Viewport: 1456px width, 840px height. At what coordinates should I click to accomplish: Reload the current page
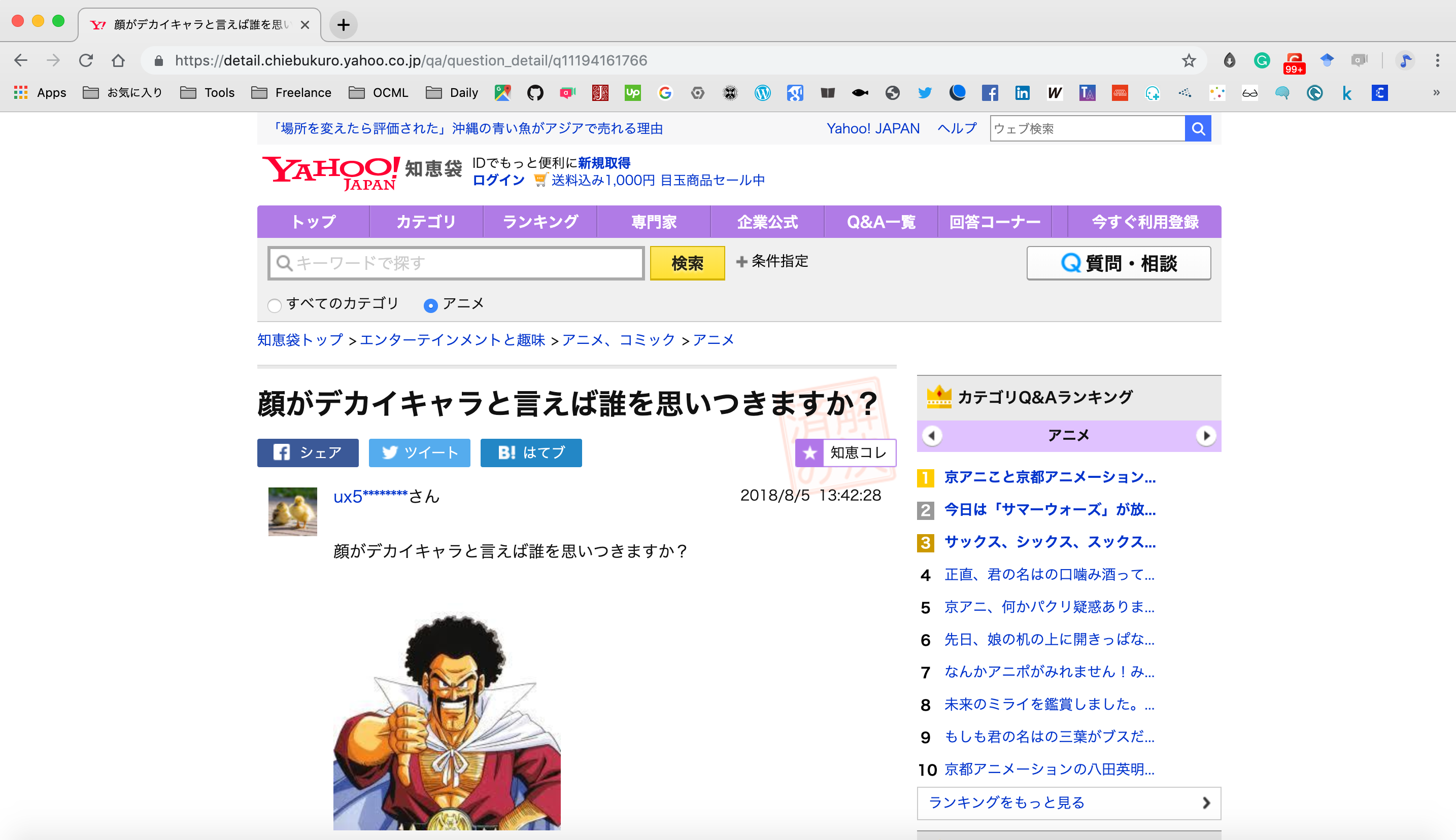coord(86,60)
